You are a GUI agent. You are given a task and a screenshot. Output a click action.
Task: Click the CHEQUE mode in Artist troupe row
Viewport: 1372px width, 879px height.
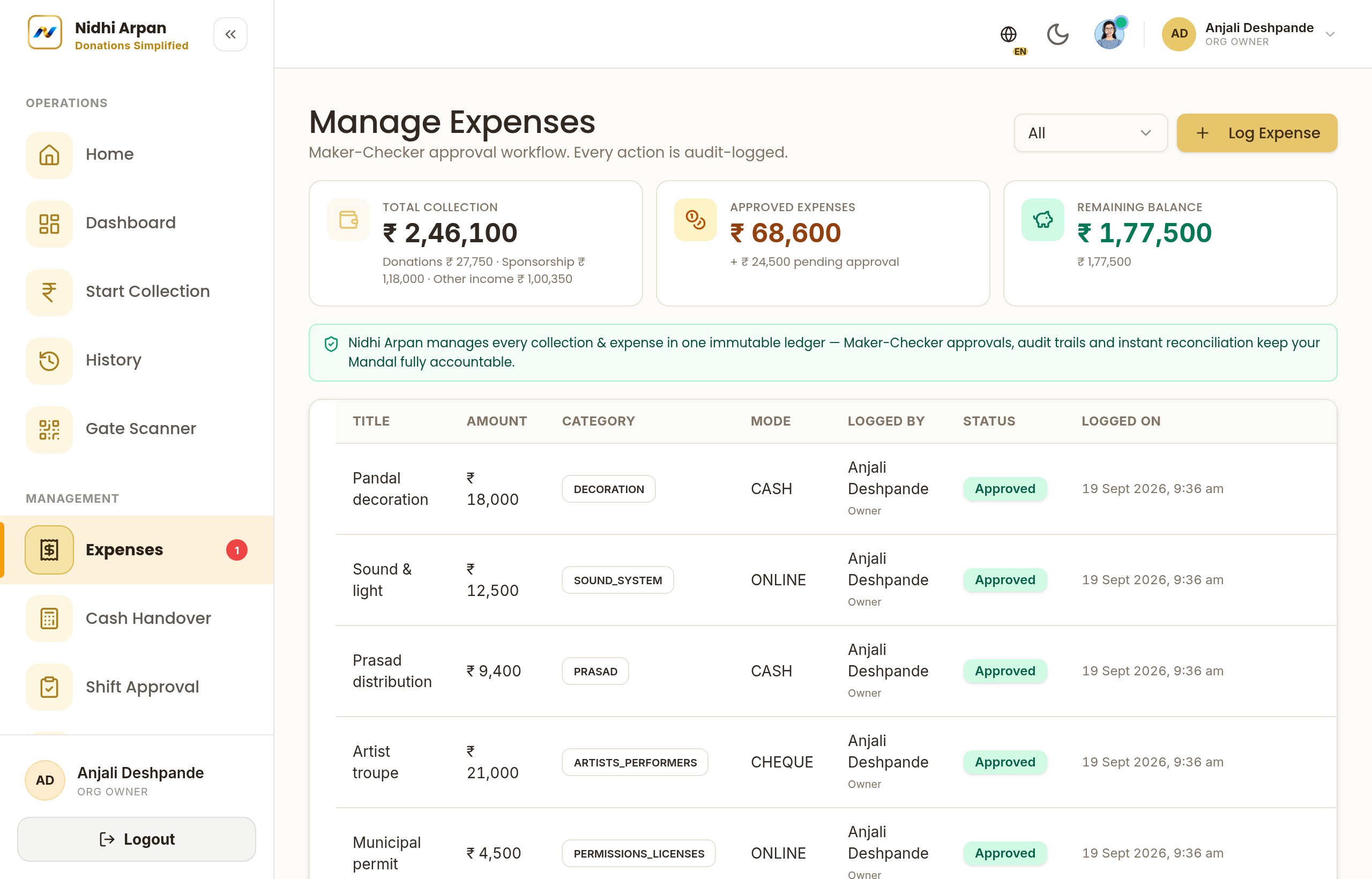(782, 762)
